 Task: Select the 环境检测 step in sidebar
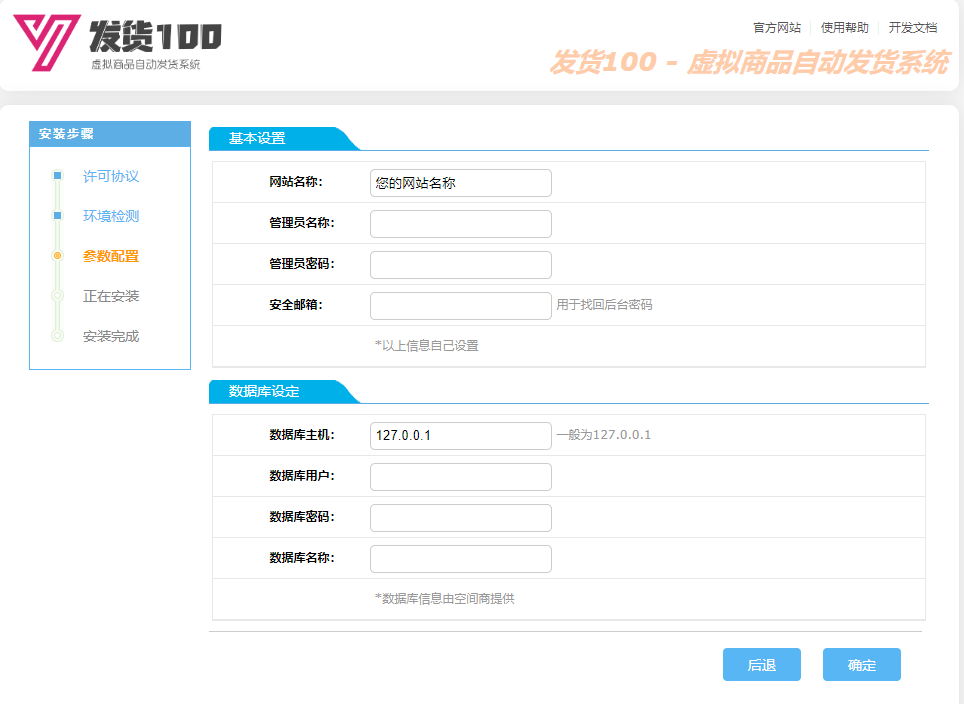click(x=111, y=216)
